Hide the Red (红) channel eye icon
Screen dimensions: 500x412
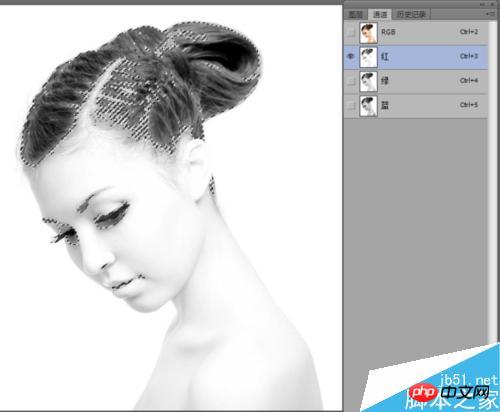point(351,57)
